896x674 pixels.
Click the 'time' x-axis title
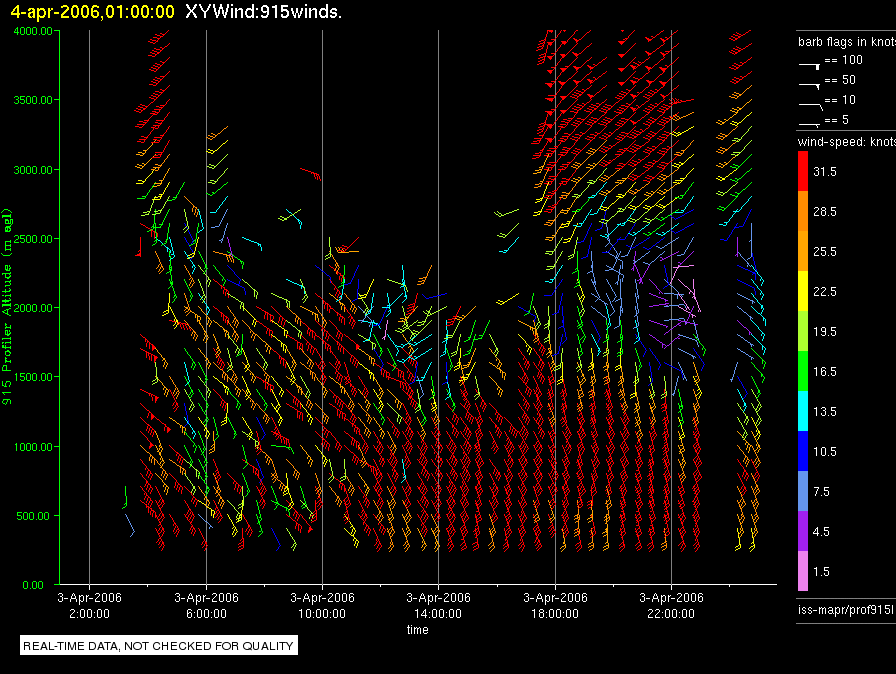418,629
